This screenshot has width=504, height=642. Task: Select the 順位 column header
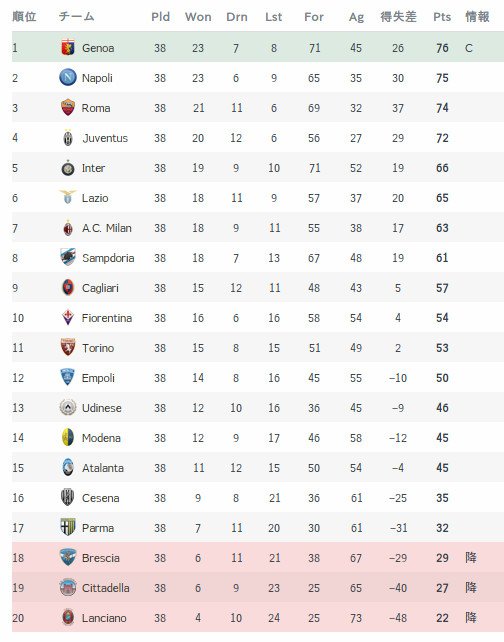24,17
